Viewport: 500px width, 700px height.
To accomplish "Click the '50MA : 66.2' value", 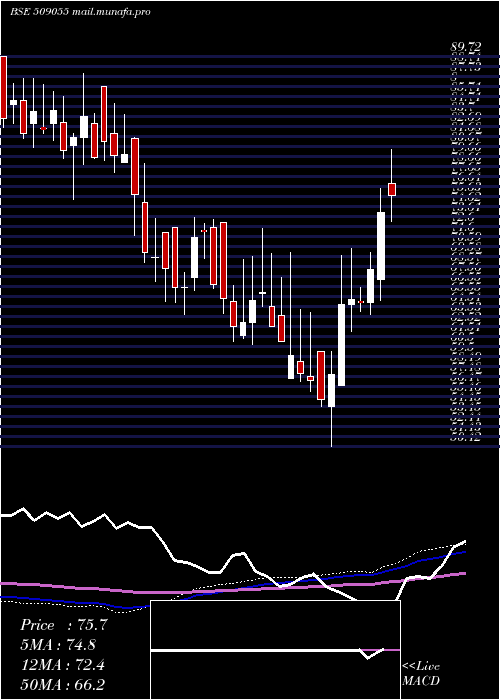I will 63,684.
